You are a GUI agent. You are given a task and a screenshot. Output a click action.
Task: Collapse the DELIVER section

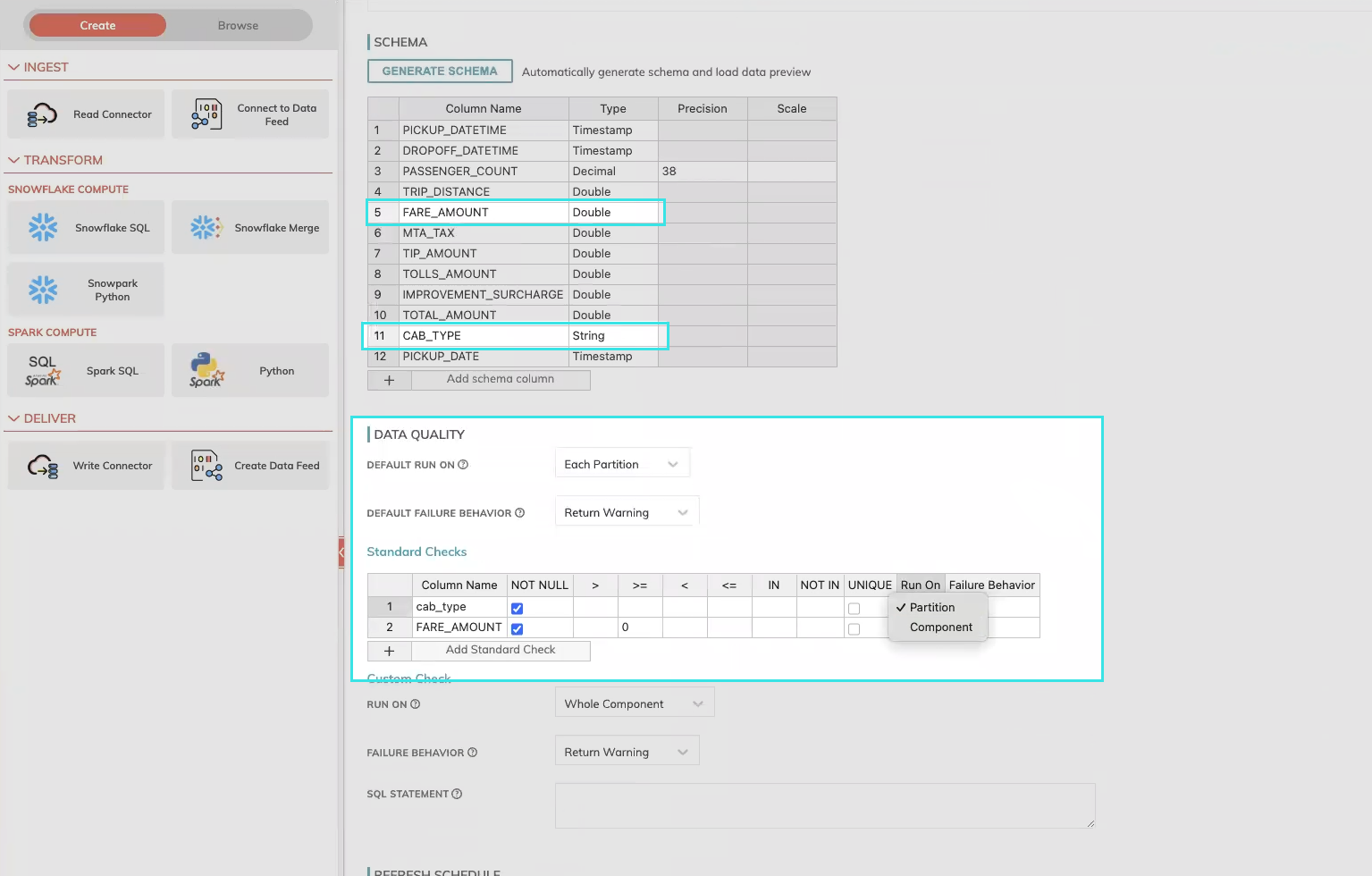(13, 418)
